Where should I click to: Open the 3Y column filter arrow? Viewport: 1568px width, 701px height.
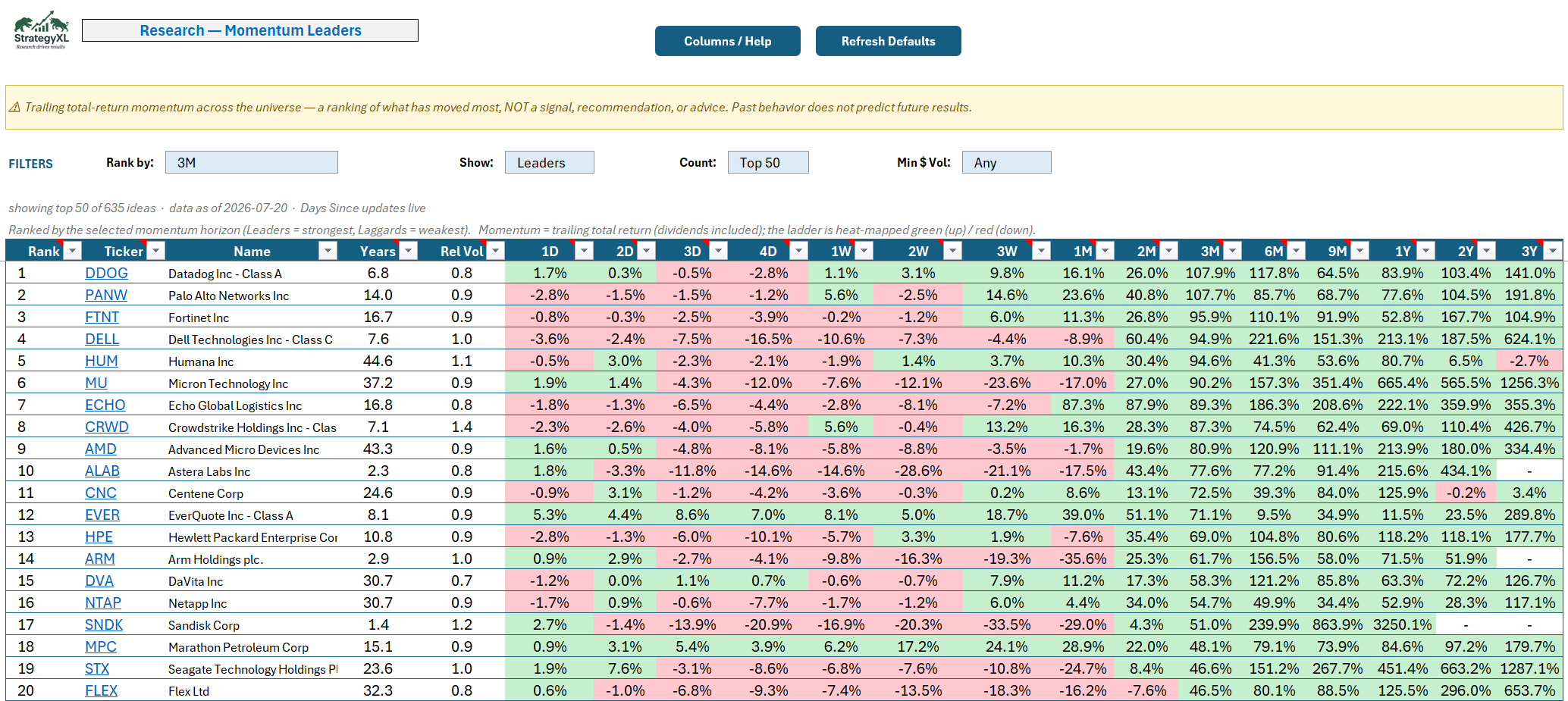pyautogui.click(x=1553, y=251)
